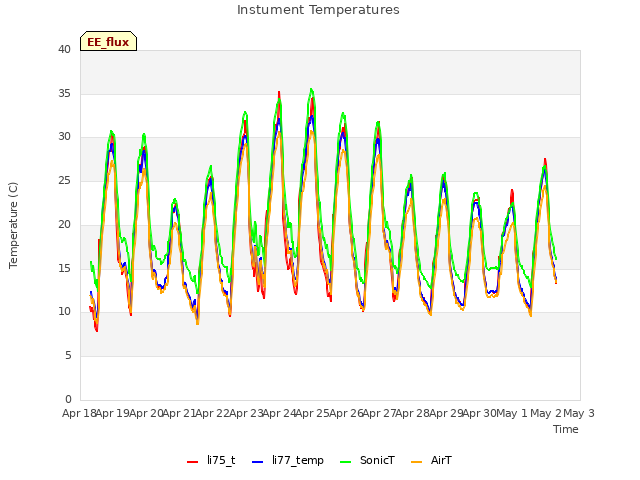Click the May 2 x-axis tick label

pos(545,413)
